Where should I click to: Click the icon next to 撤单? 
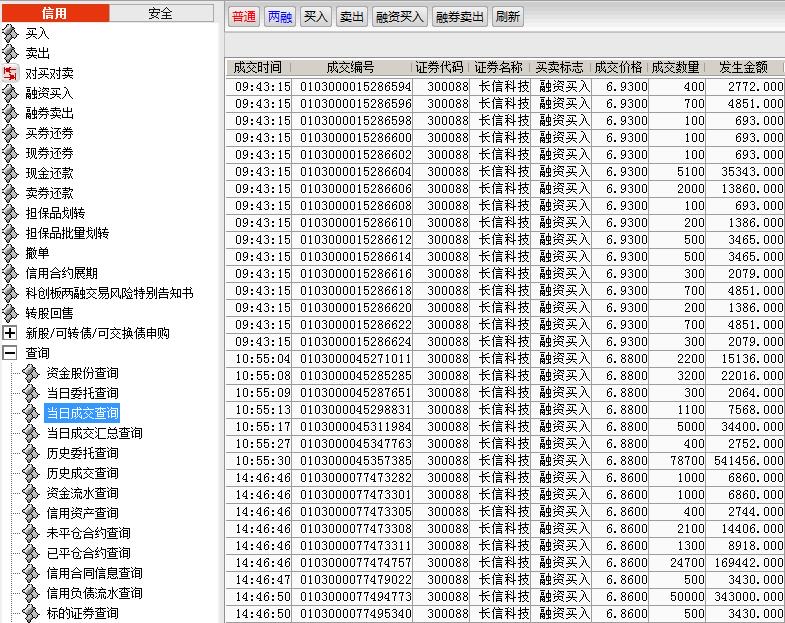pyautogui.click(x=10, y=253)
